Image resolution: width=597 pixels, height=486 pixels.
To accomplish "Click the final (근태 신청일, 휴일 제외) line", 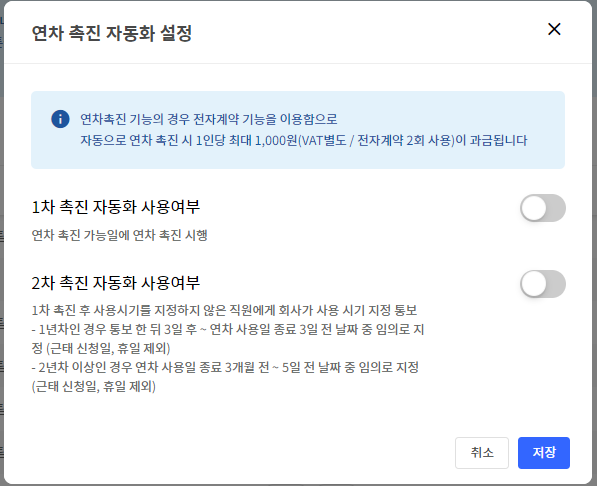I will (94, 387).
